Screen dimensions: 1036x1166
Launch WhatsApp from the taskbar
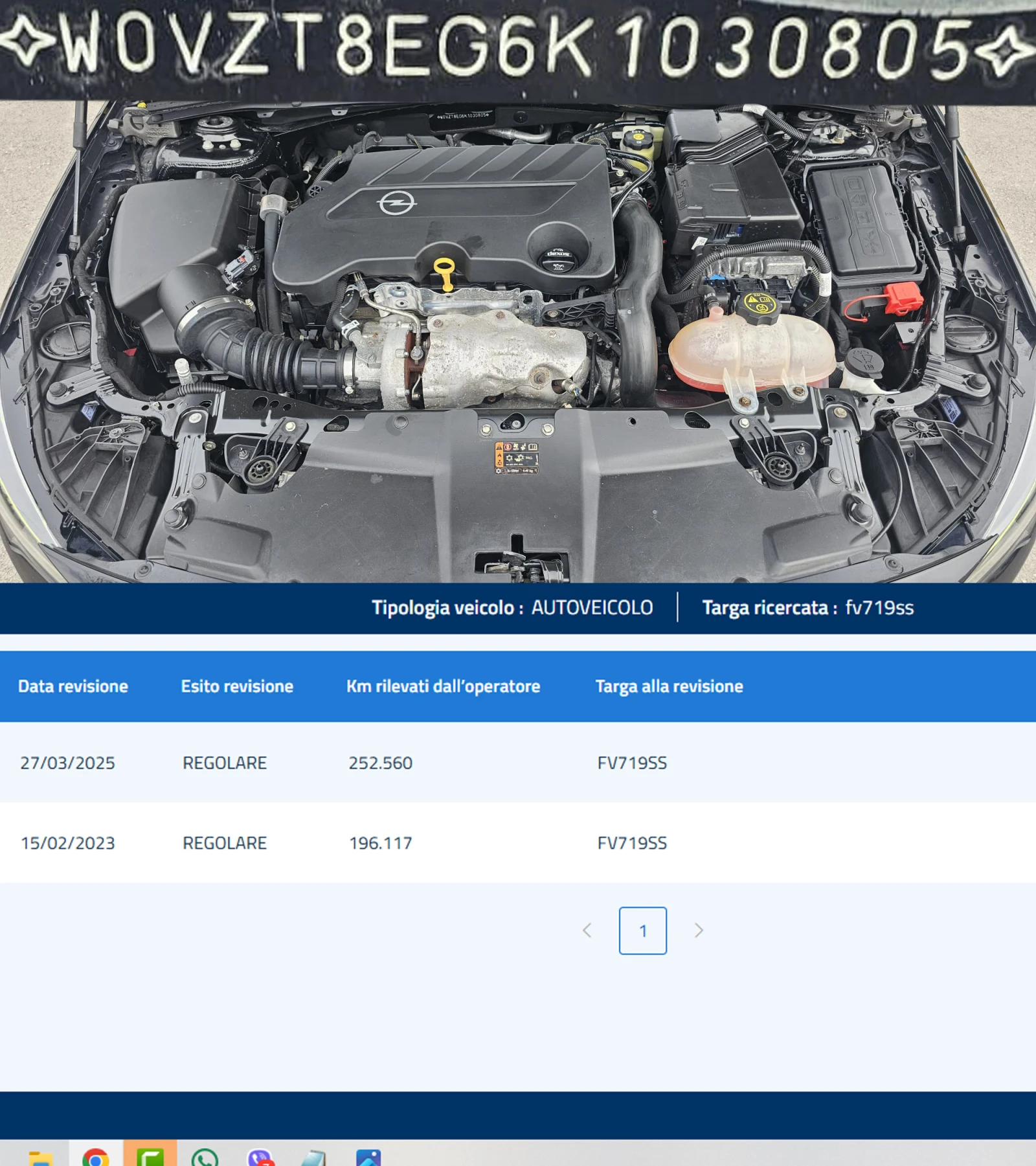[205, 1158]
